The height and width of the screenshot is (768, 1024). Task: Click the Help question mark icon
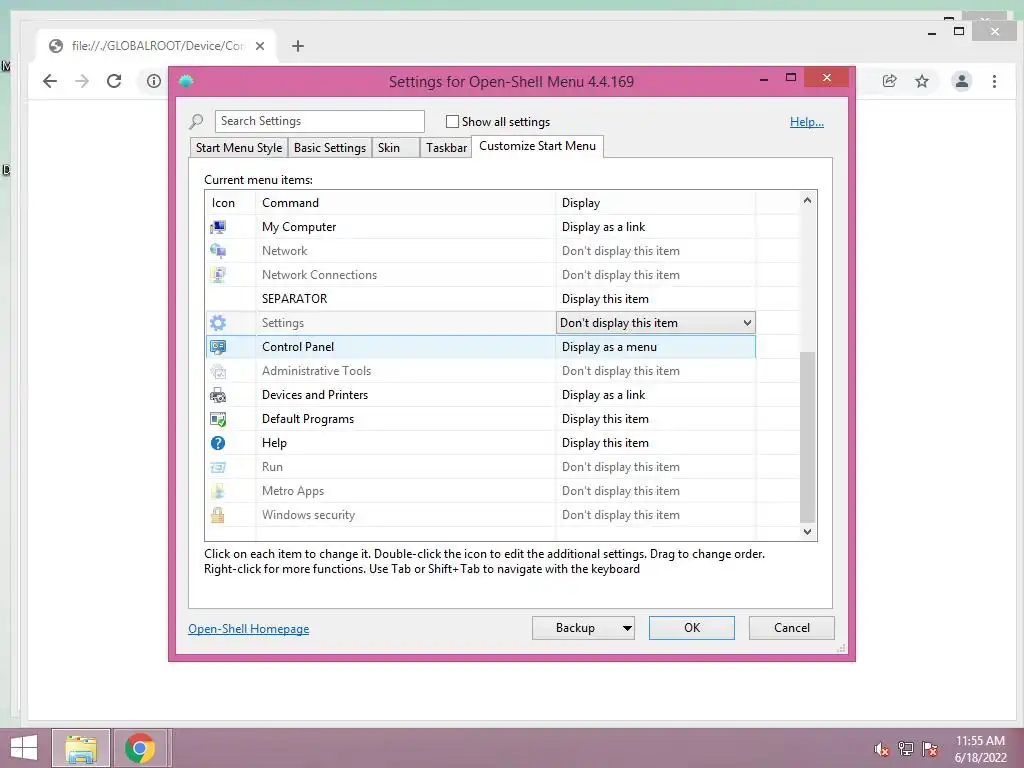[x=217, y=443]
